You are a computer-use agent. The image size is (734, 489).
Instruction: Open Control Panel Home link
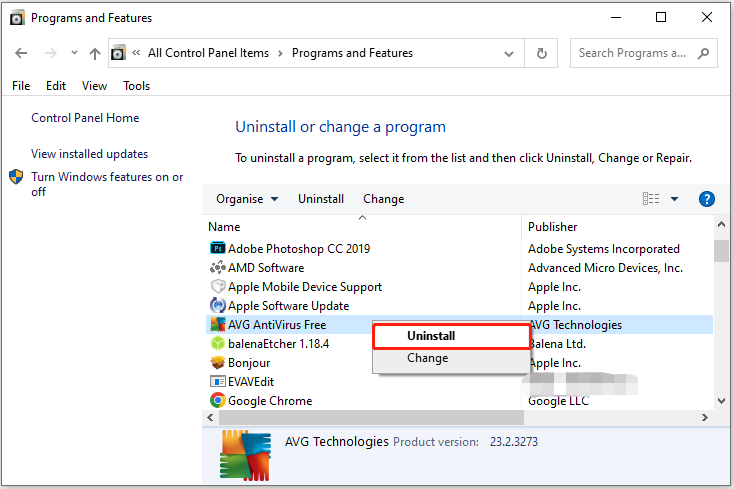[x=85, y=118]
